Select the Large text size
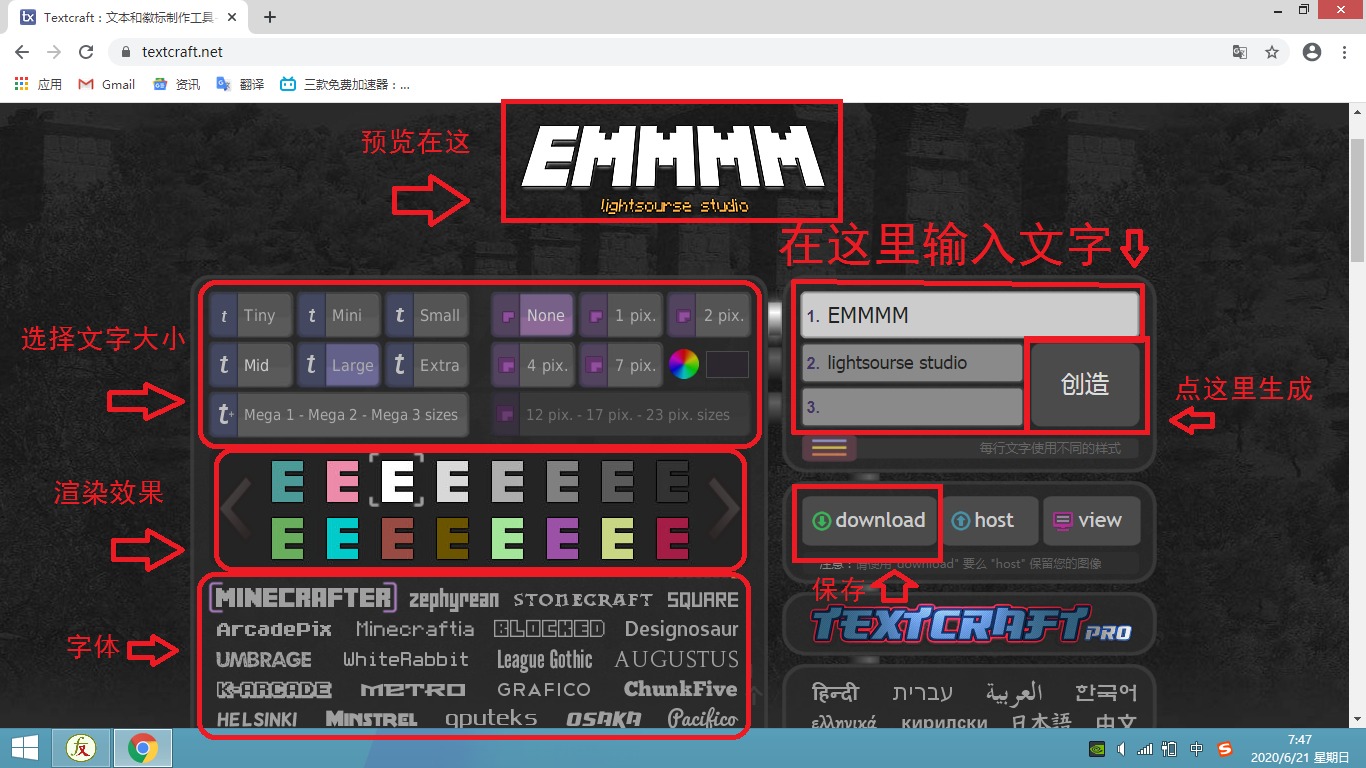Image resolution: width=1366 pixels, height=768 pixels. point(339,365)
